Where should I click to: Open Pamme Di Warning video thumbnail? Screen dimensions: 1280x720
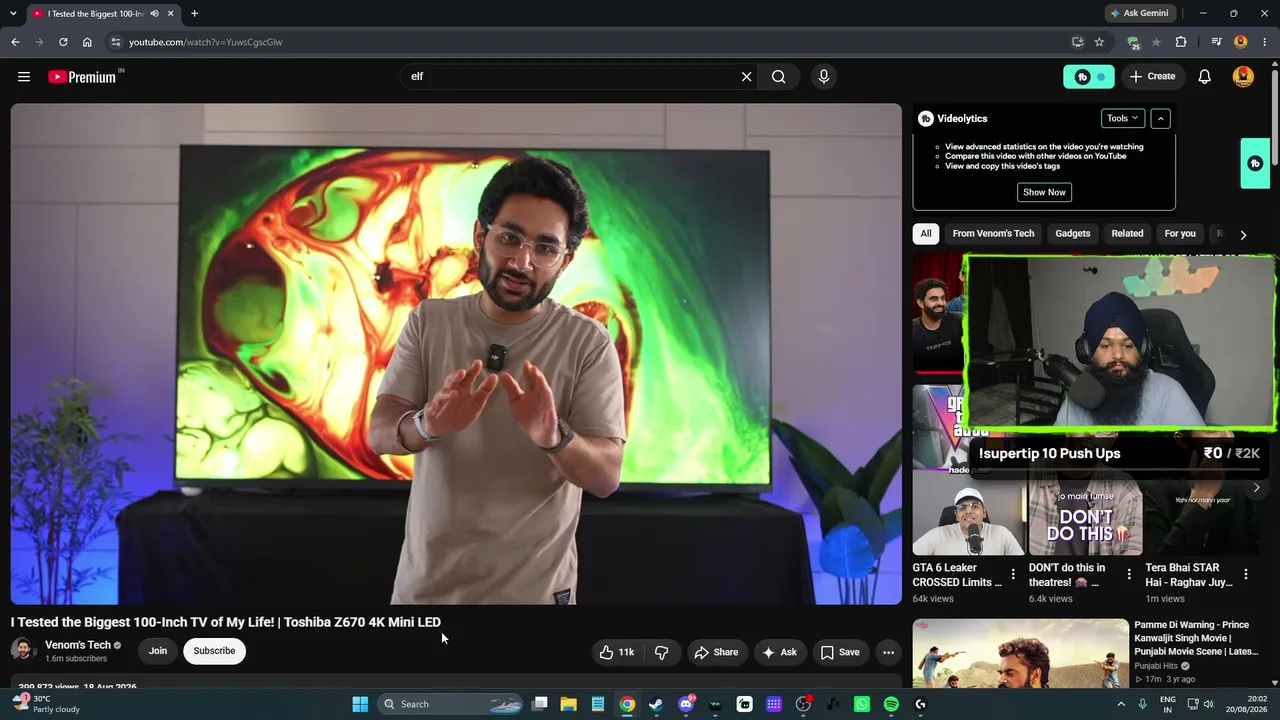[1020, 653]
